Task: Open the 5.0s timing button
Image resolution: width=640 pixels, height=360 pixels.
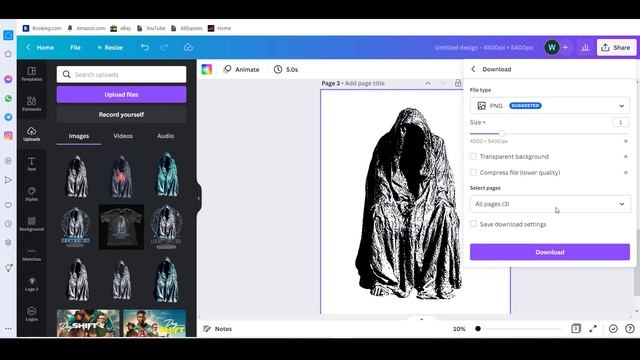Action: pos(286,69)
